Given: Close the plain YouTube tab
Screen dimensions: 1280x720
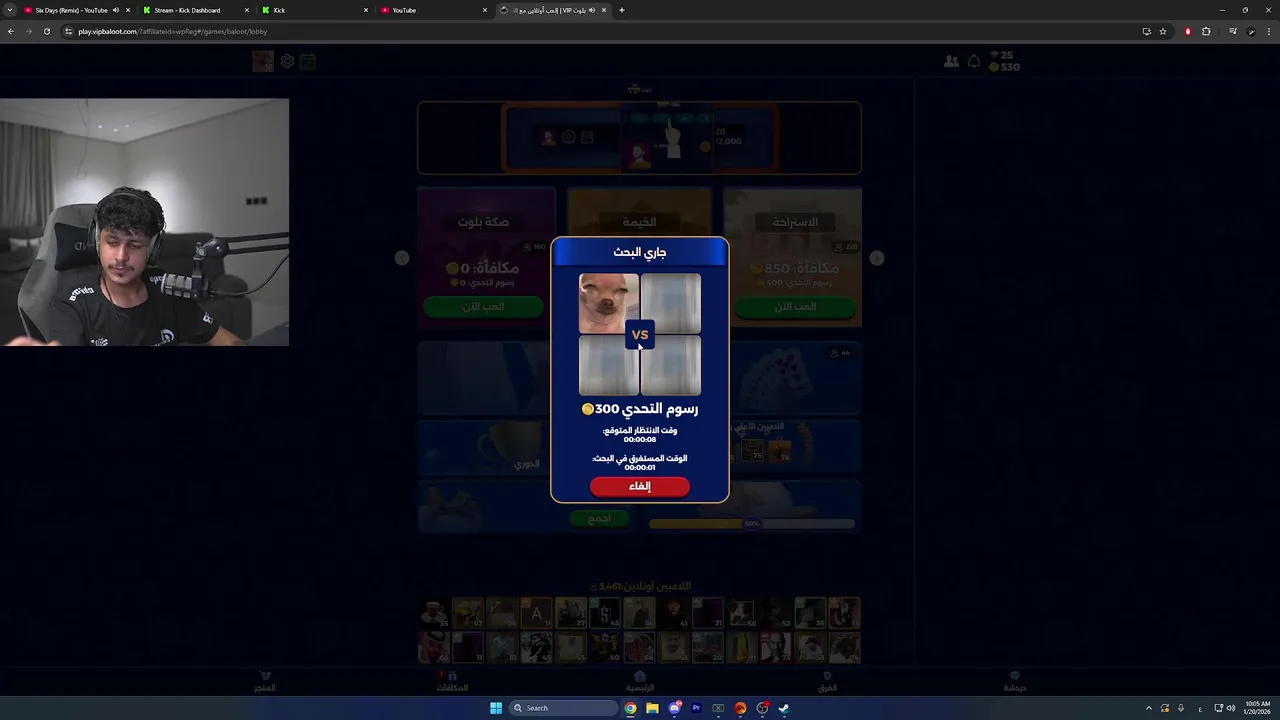Looking at the screenshot, I should point(485,10).
